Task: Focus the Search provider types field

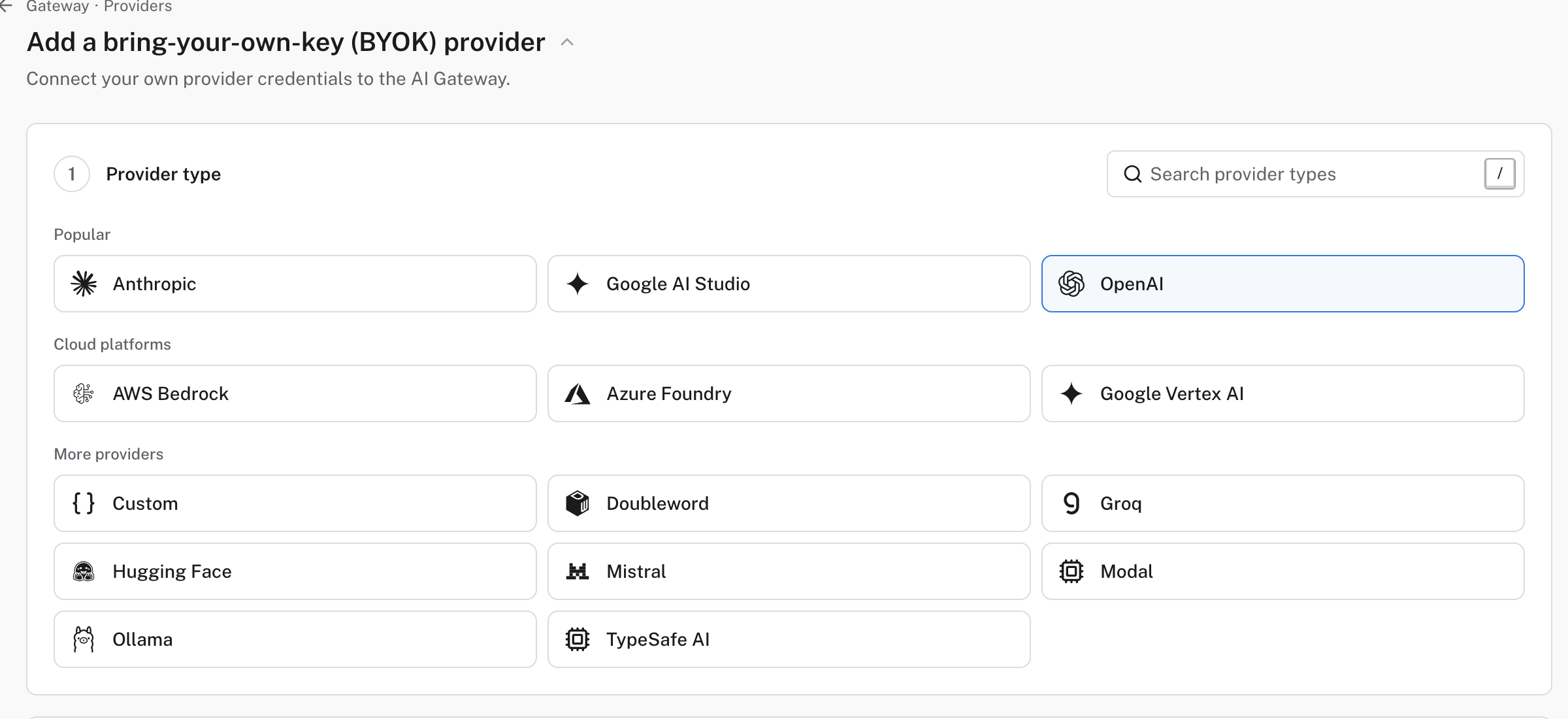Action: (1316, 174)
